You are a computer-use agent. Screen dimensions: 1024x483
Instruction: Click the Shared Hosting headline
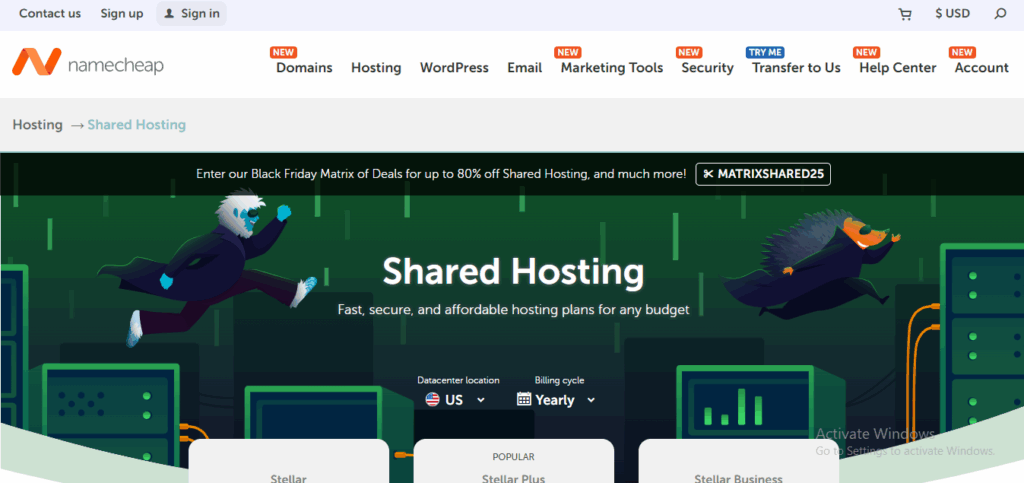513,272
